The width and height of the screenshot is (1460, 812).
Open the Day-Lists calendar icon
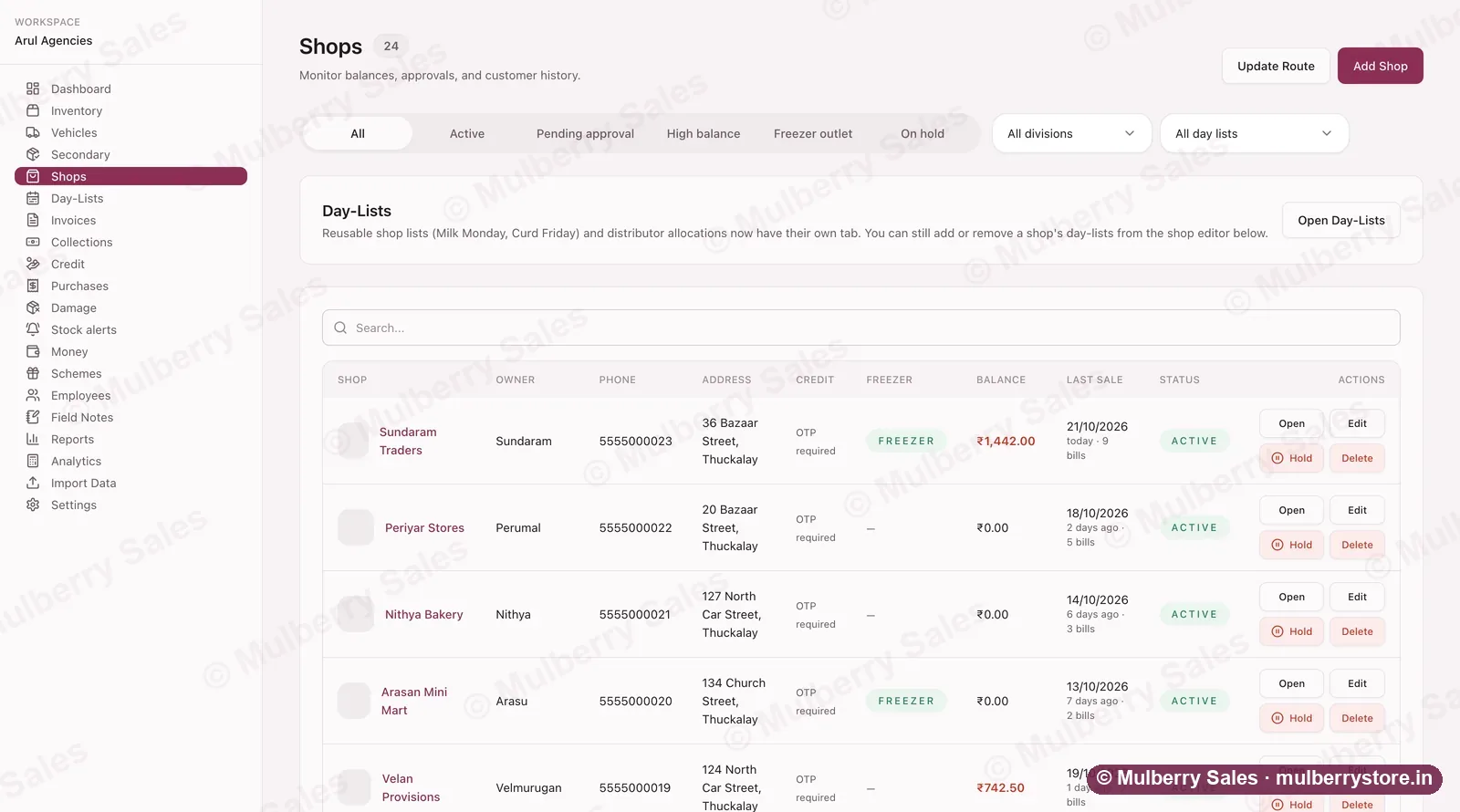point(33,198)
